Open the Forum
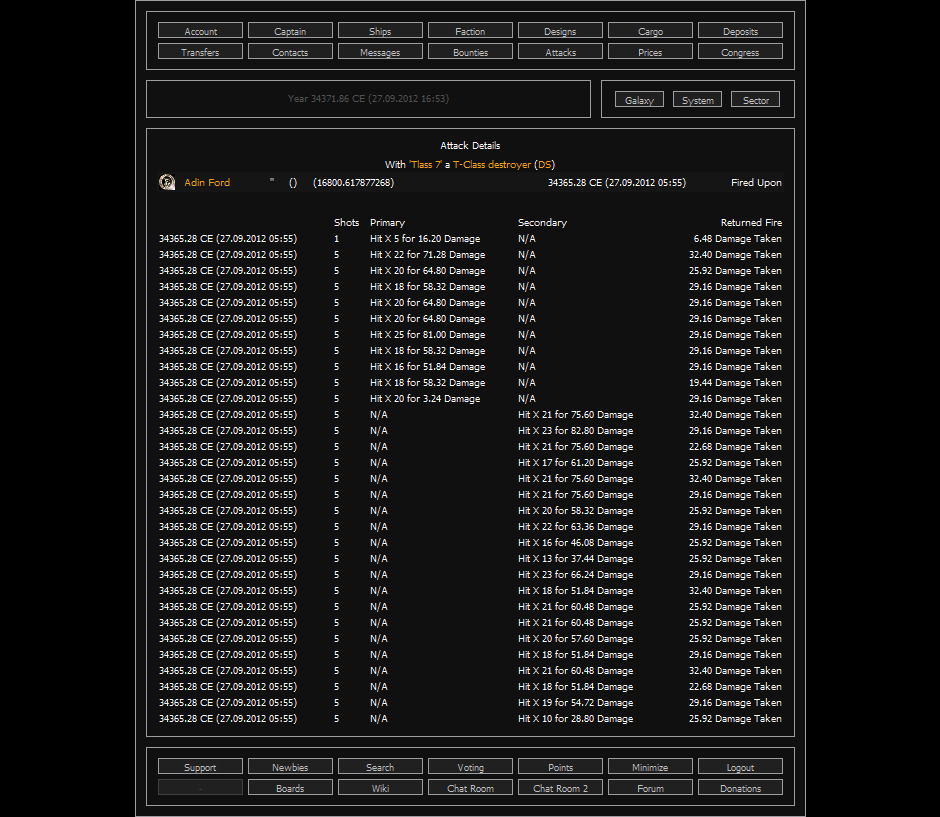 point(650,788)
